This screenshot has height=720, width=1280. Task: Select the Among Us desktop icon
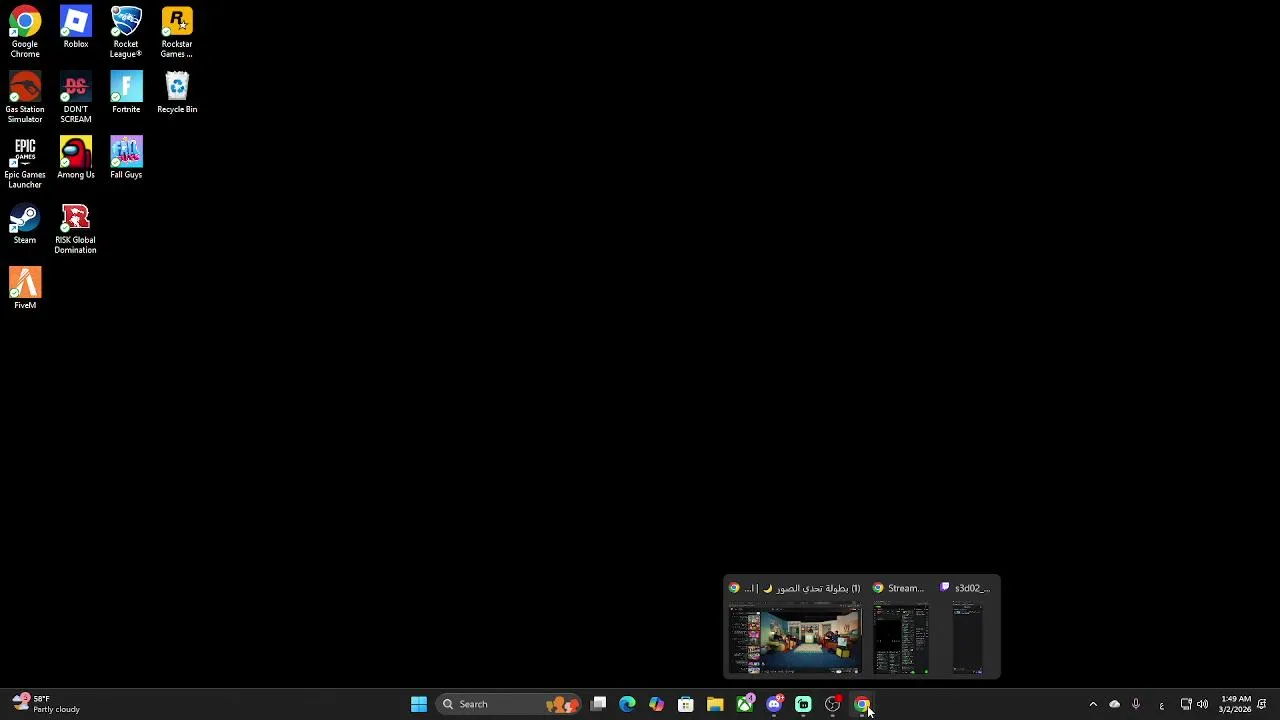[76, 157]
